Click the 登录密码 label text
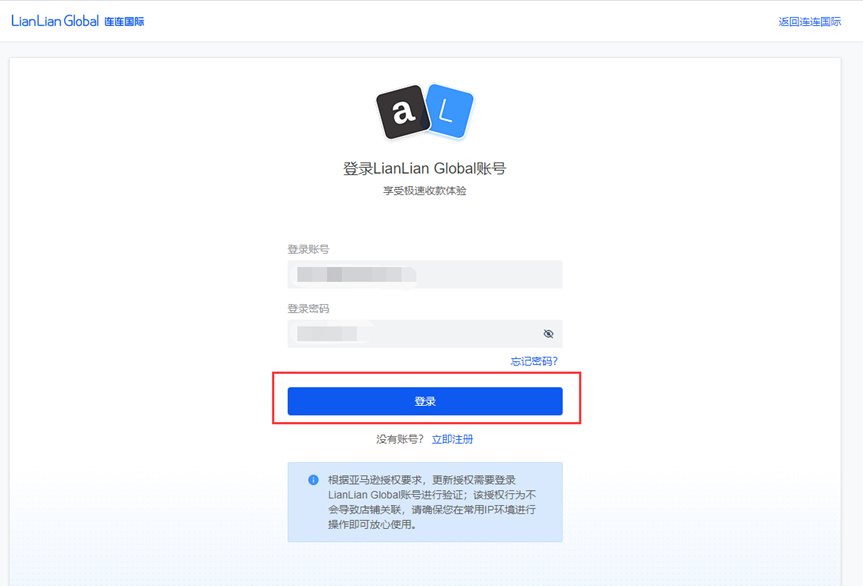This screenshot has height=586, width=863. coord(308,309)
